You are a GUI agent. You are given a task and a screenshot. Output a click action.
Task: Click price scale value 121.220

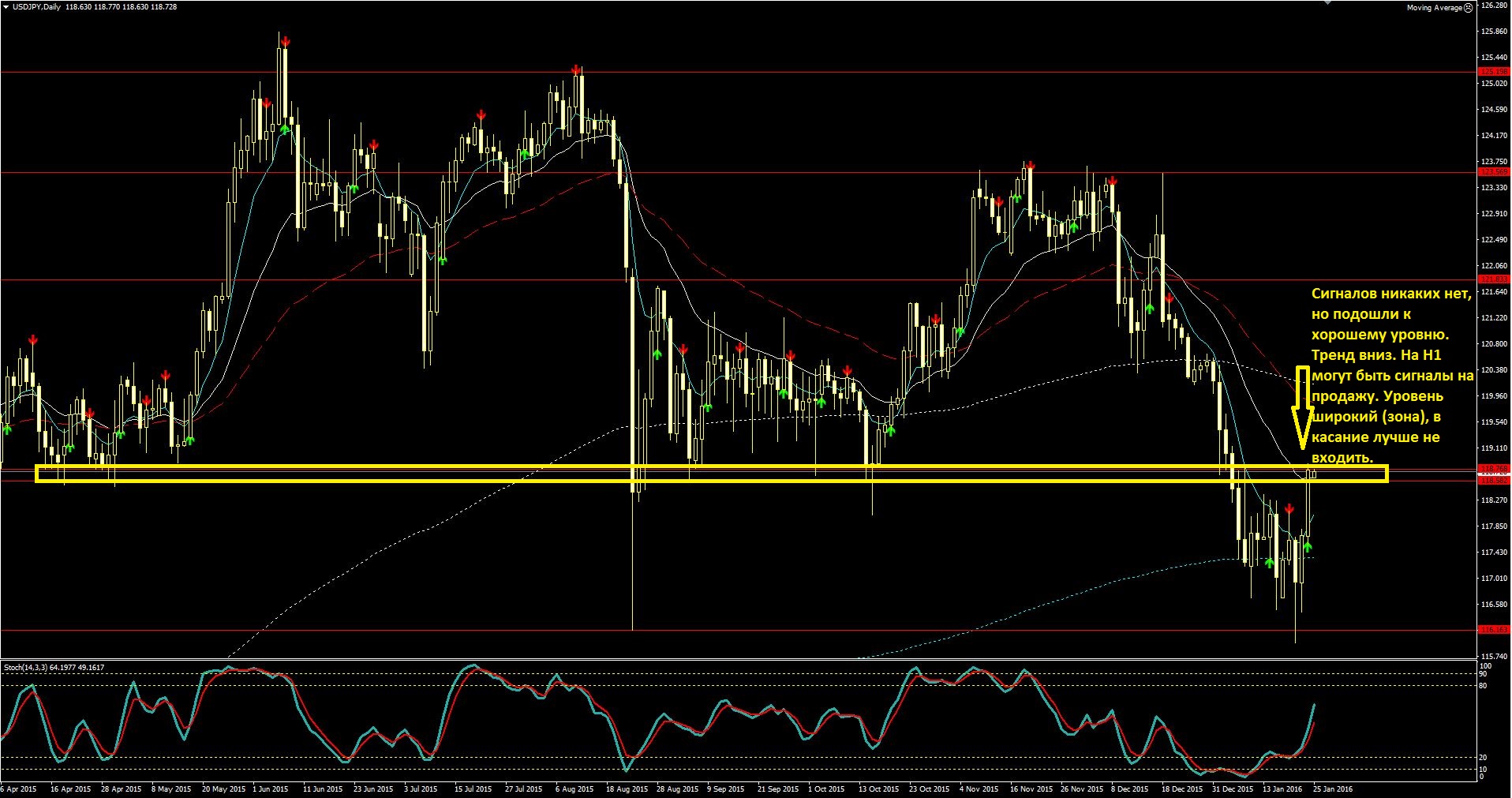pos(1495,318)
